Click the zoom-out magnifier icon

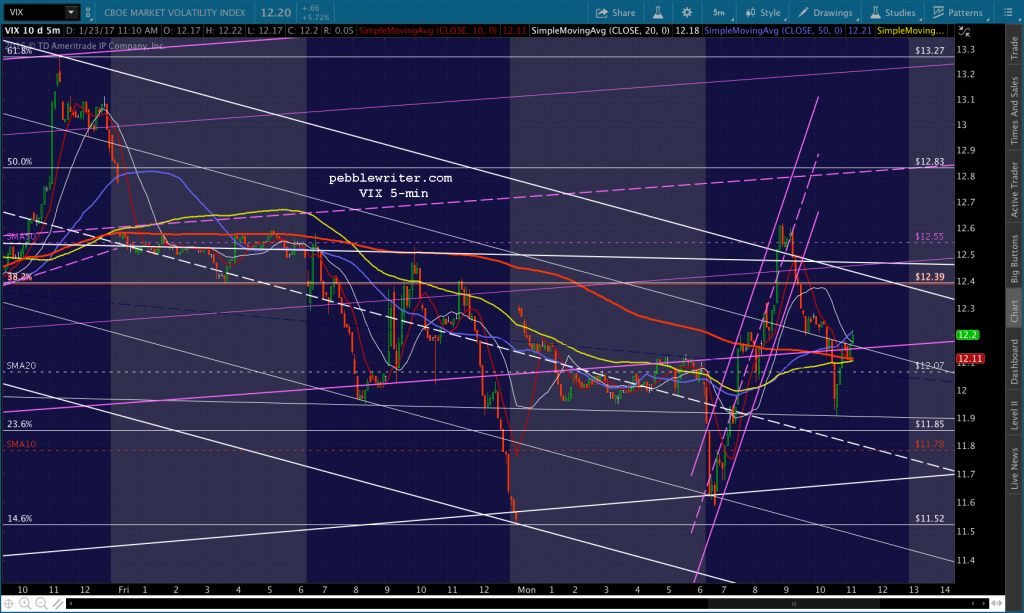[40, 604]
